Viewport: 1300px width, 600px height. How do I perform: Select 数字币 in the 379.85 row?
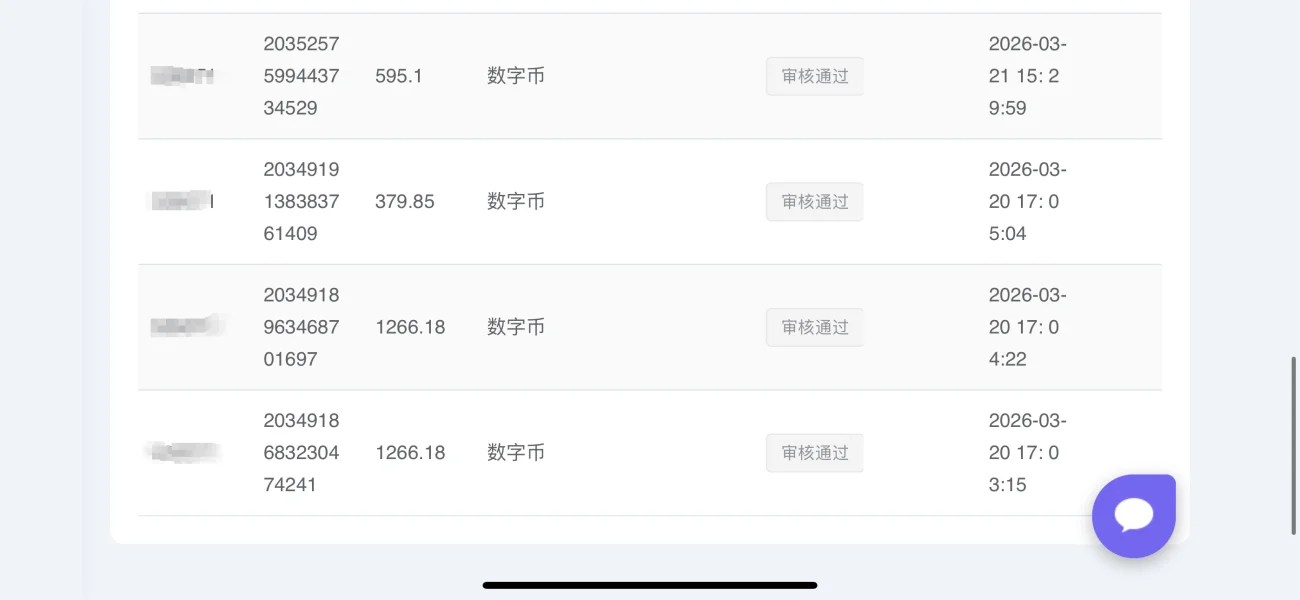(x=516, y=202)
